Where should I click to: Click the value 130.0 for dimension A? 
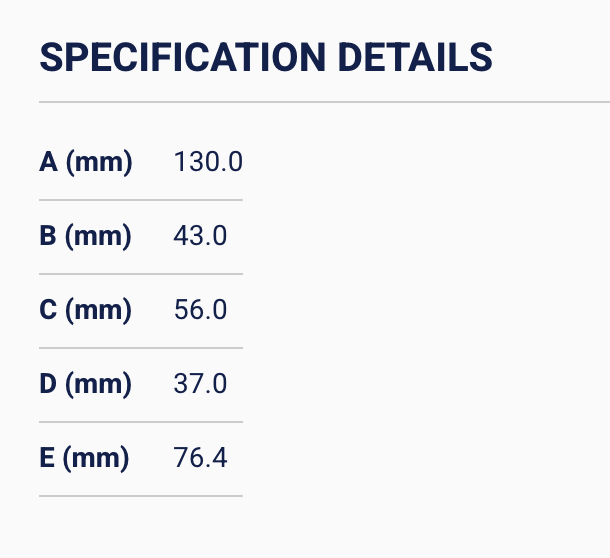pos(208,162)
